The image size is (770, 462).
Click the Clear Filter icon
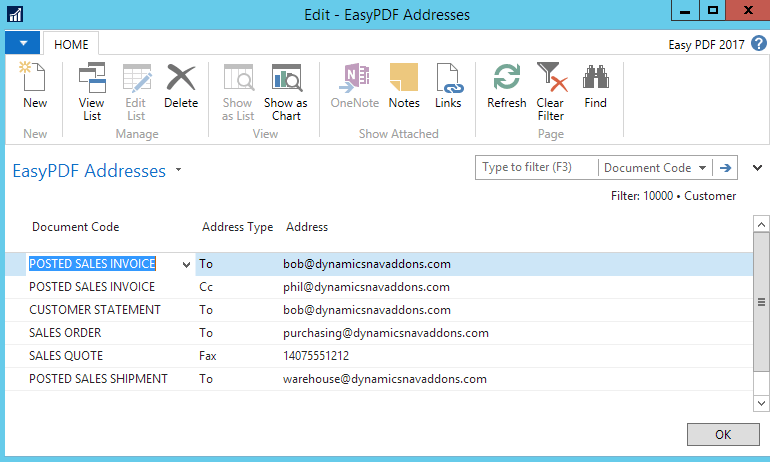(551, 77)
